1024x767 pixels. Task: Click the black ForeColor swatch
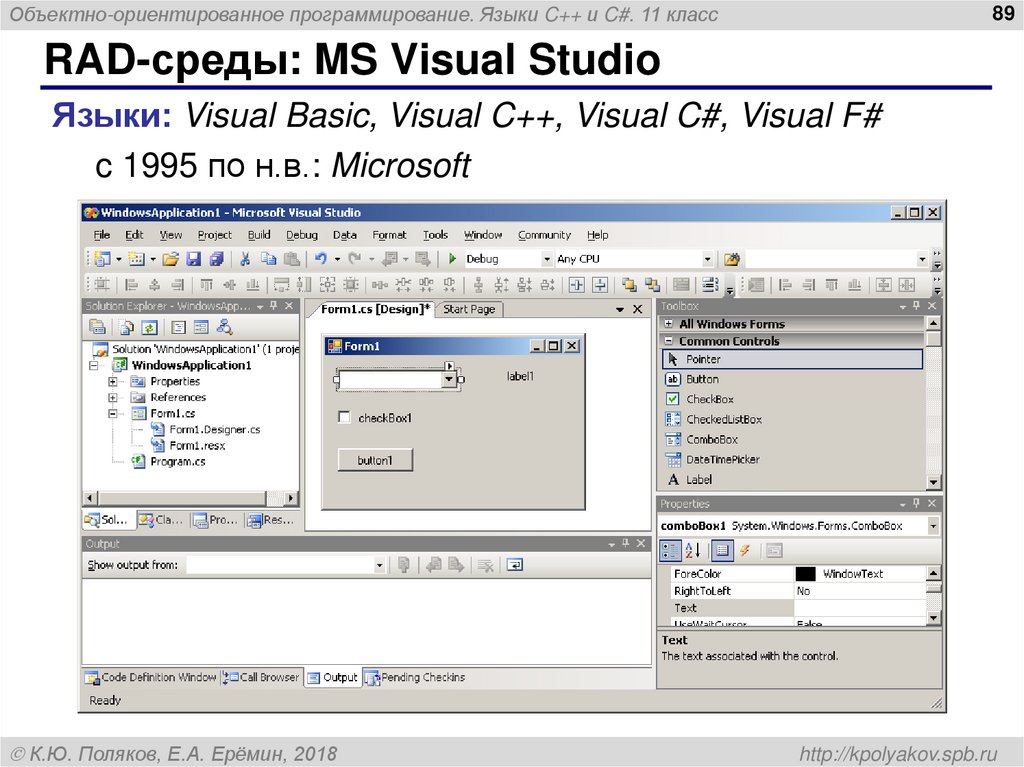(x=805, y=574)
